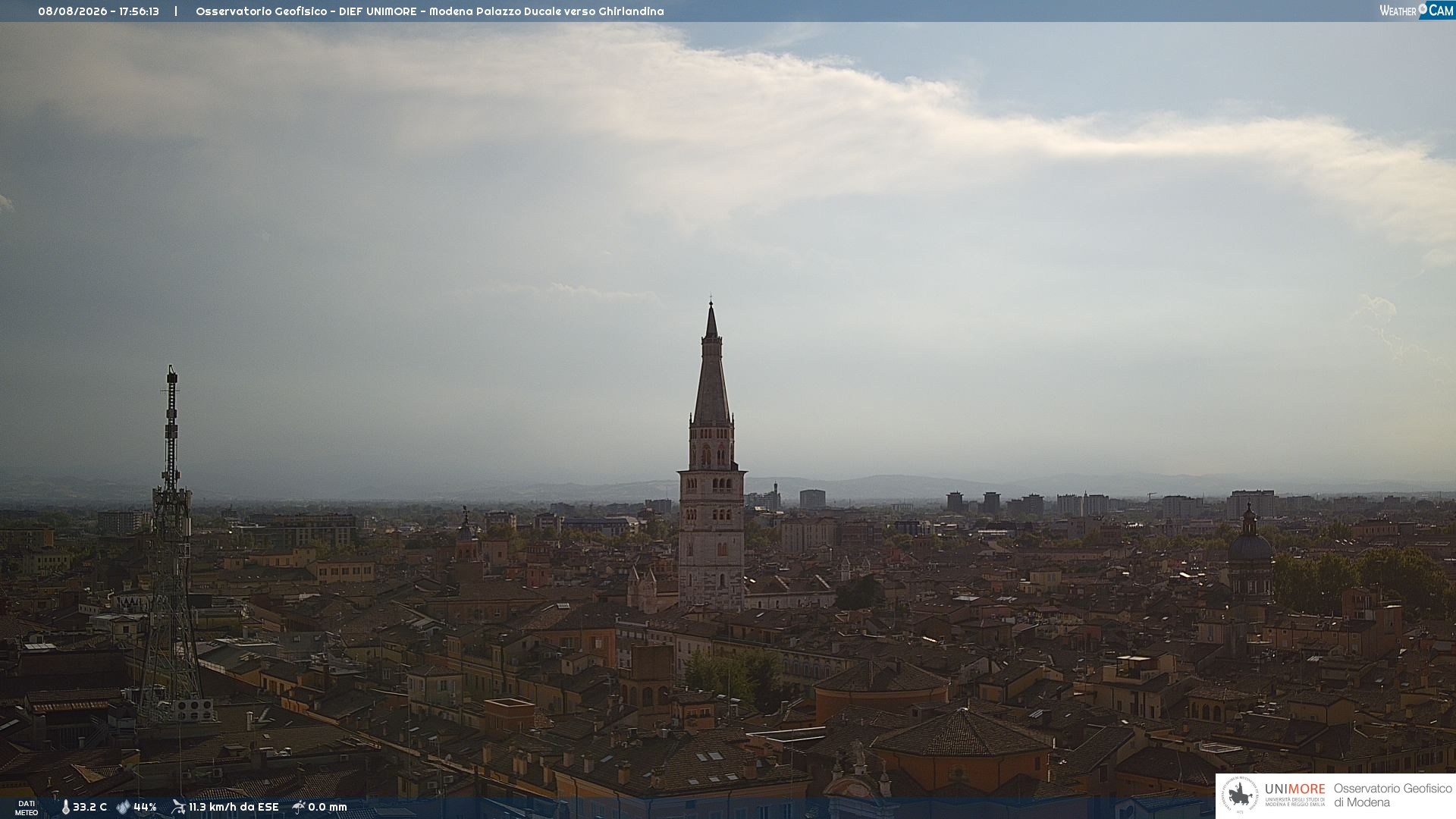This screenshot has width=1456, height=819.
Task: Click the DATI METEO label
Action: click(27, 808)
